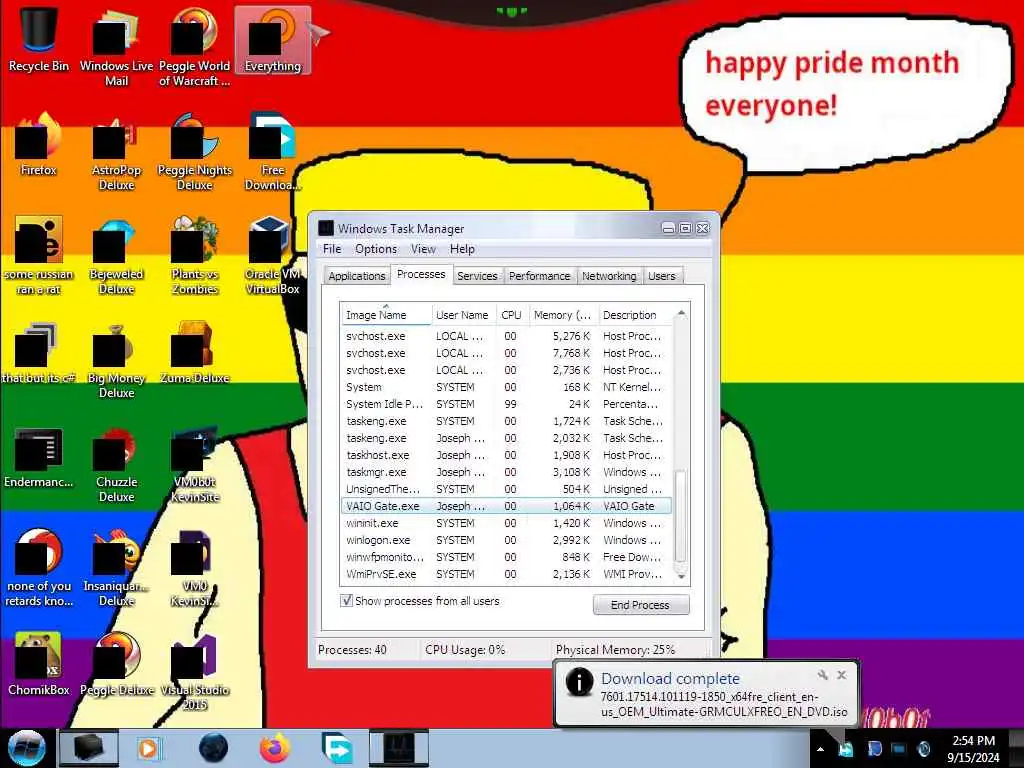Open the Recycle Bin desktop icon
The width and height of the screenshot is (1024, 768).
39,39
